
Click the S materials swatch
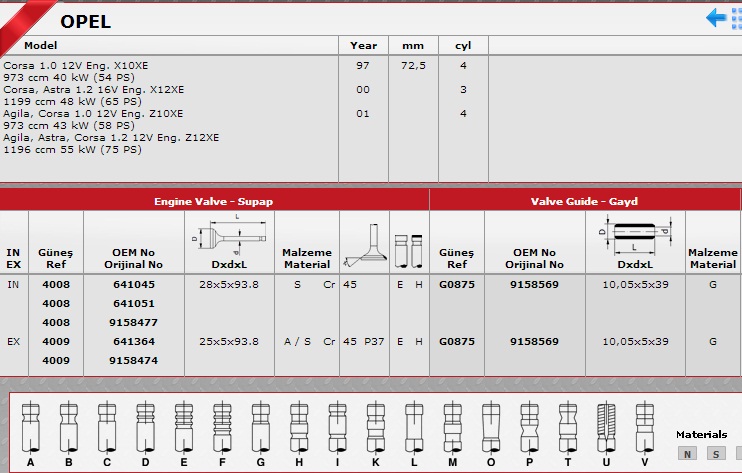tap(715, 454)
